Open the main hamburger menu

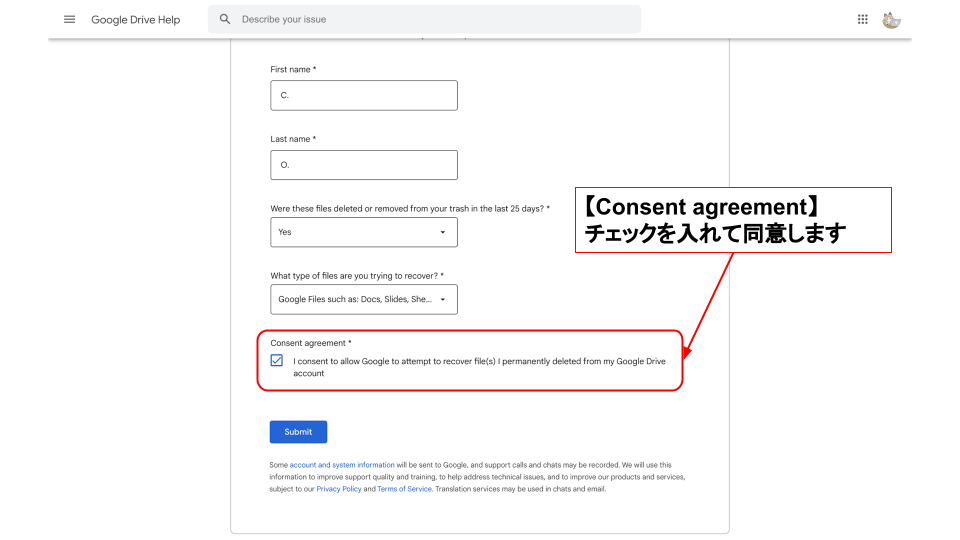pos(69,19)
